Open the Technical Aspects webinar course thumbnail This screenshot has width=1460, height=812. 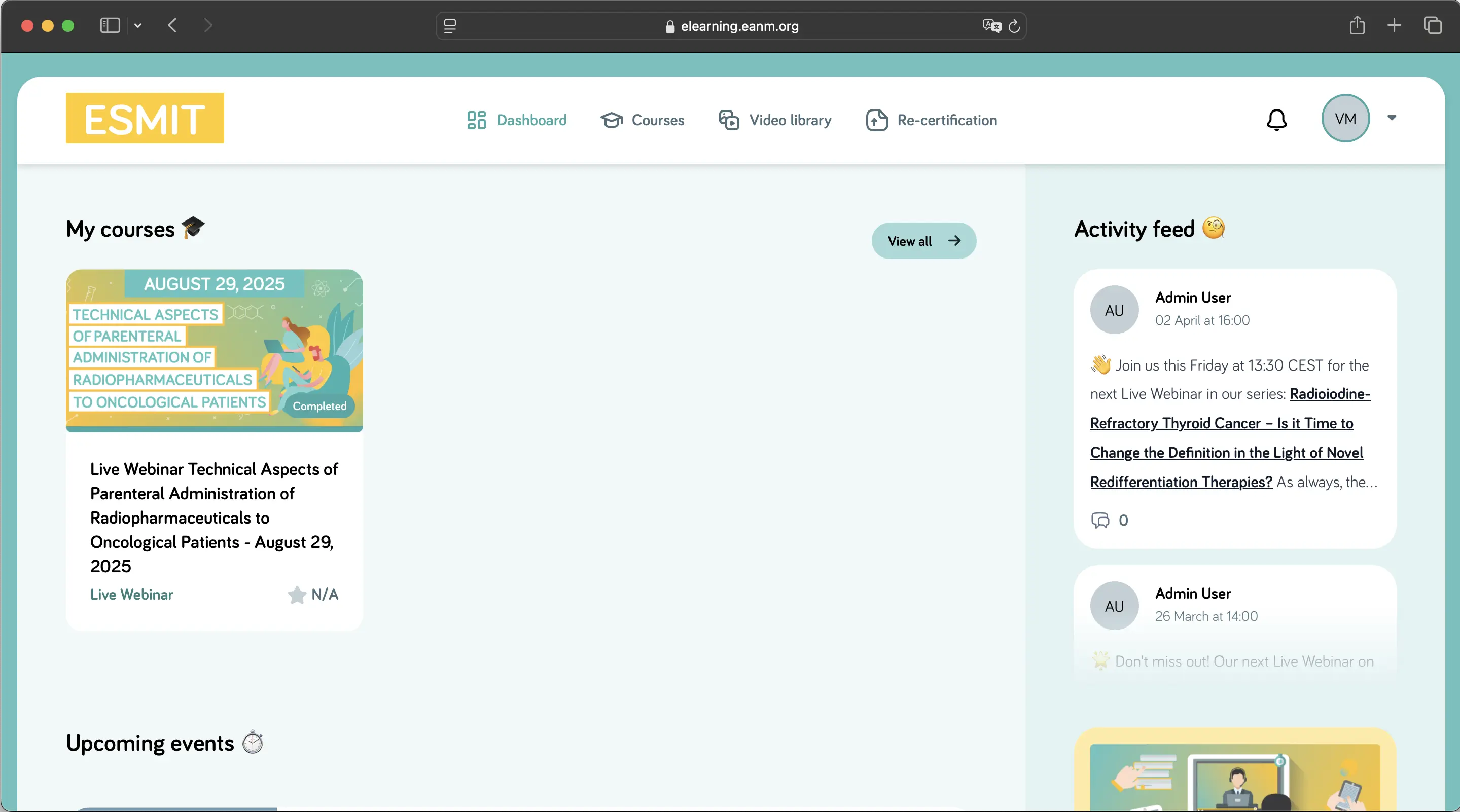(214, 350)
